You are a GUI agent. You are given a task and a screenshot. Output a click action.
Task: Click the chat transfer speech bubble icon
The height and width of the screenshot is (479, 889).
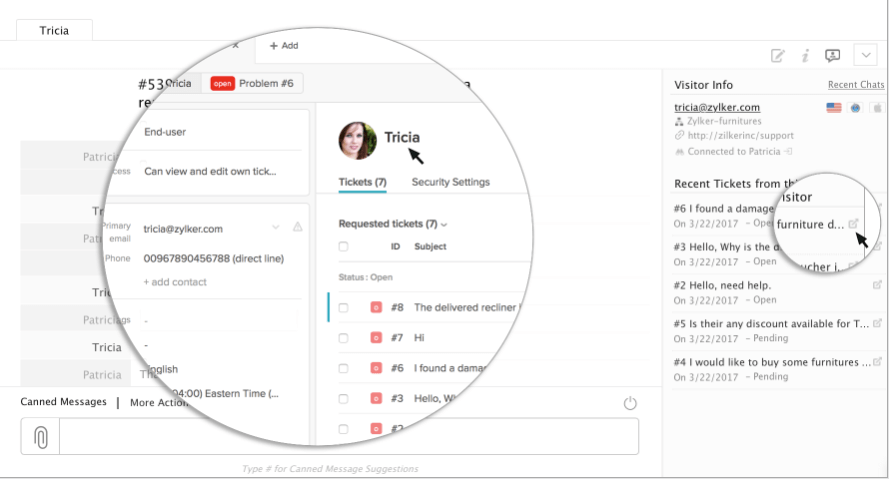click(x=832, y=56)
